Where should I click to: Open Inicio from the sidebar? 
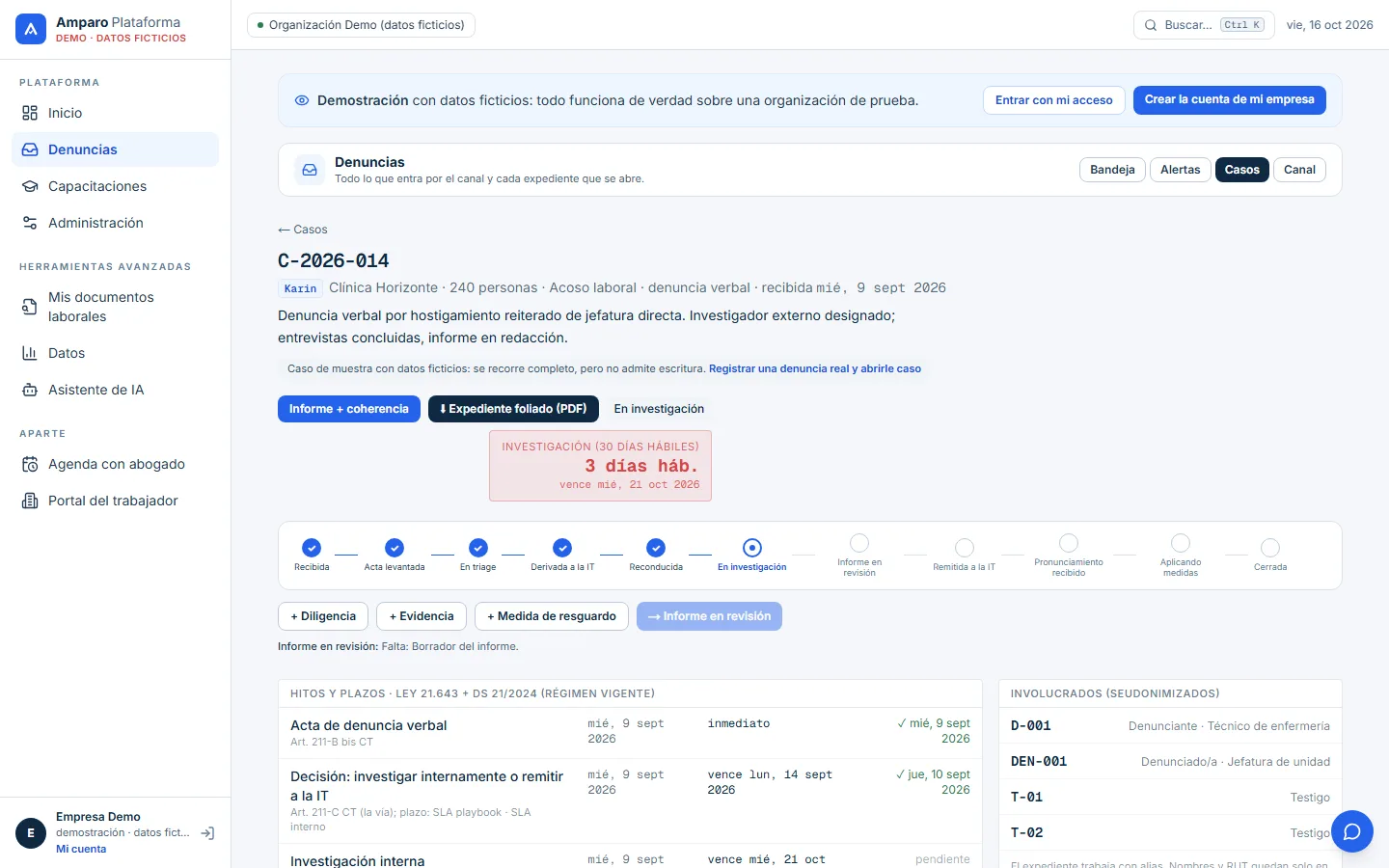point(115,113)
